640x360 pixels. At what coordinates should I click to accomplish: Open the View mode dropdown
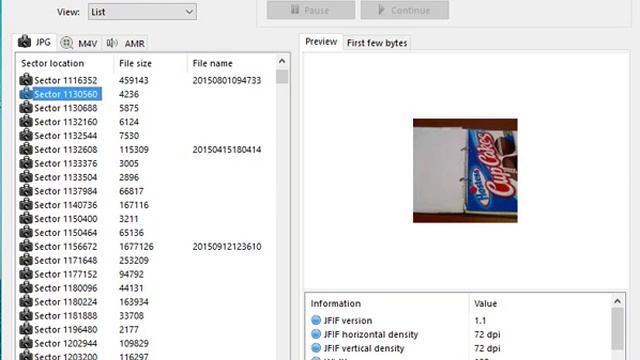coord(142,12)
